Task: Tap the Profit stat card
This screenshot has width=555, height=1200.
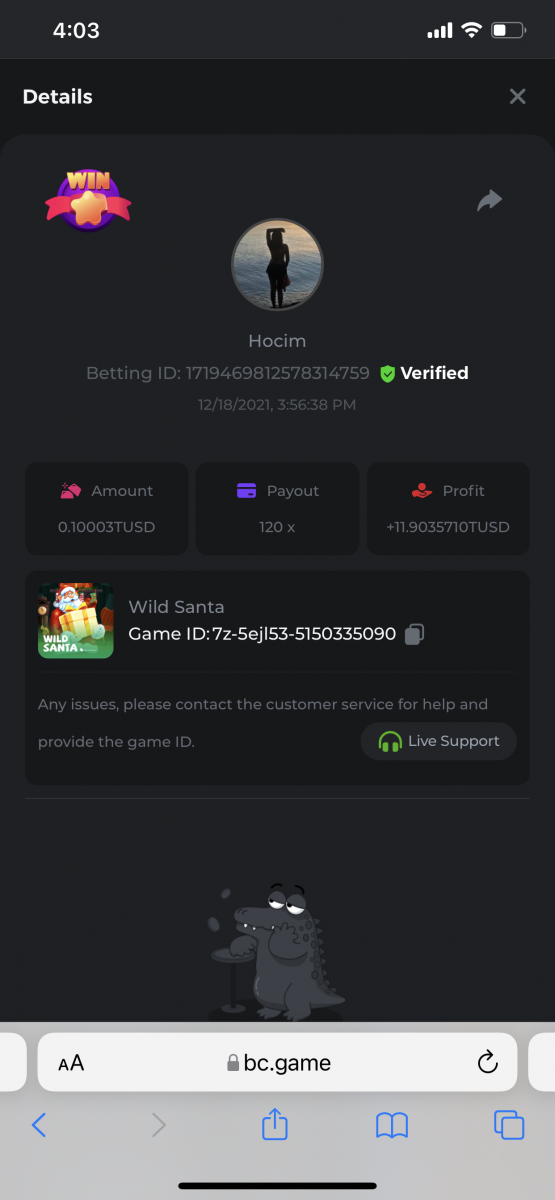Action: (448, 508)
